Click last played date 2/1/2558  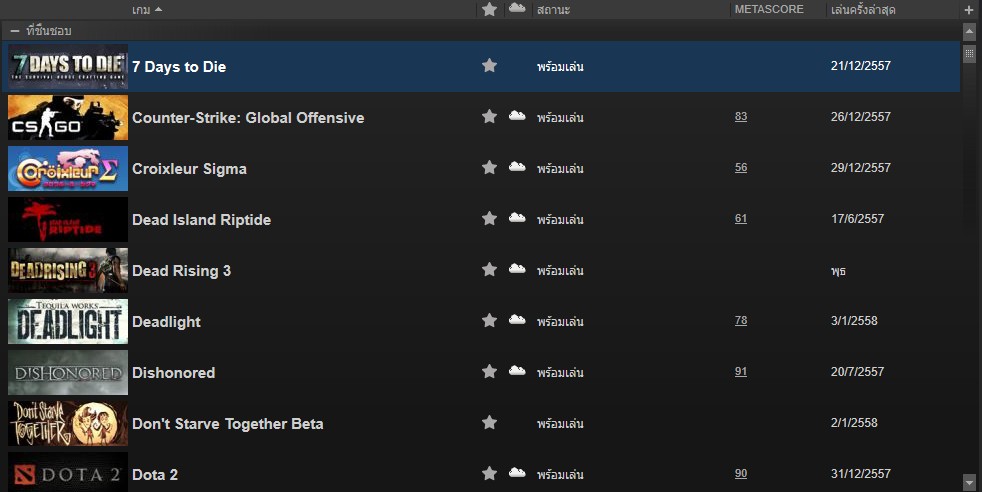tap(854, 423)
